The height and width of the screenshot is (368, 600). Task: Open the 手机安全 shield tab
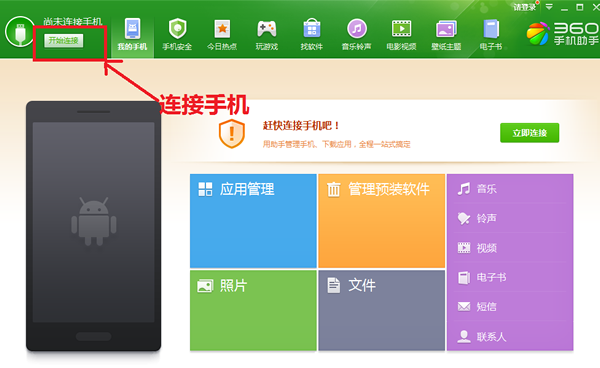tap(177, 35)
